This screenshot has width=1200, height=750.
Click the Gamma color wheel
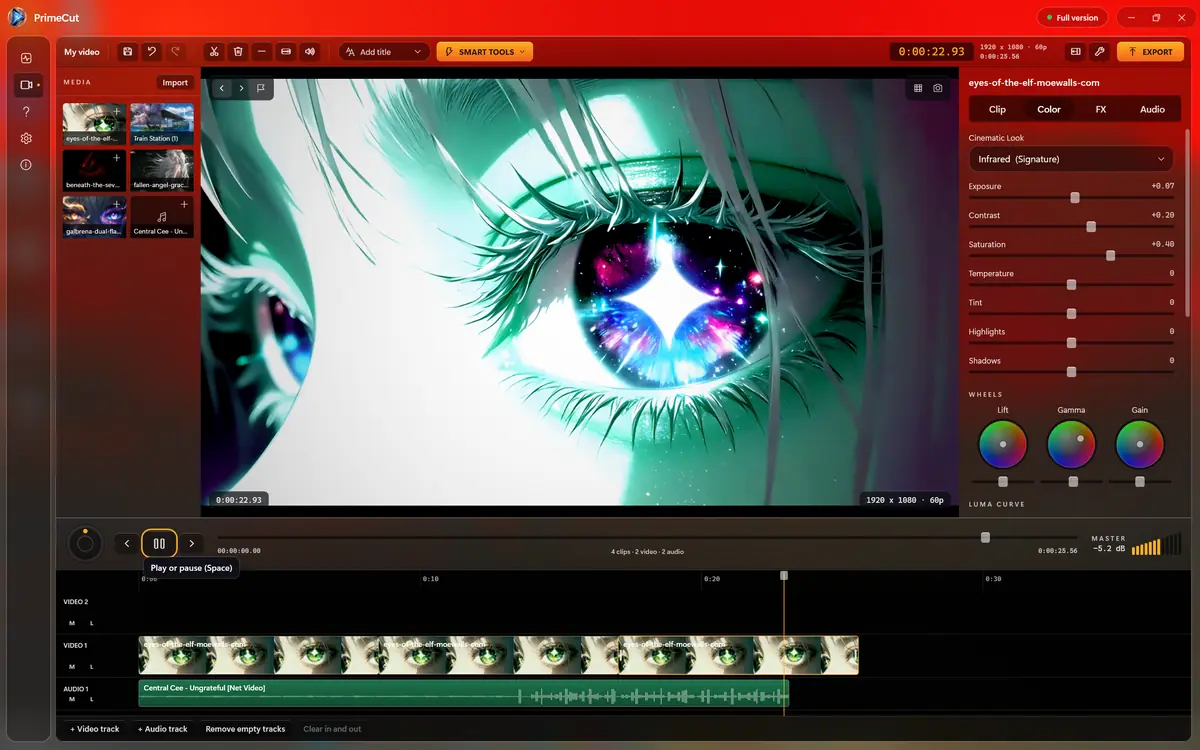click(x=1071, y=444)
